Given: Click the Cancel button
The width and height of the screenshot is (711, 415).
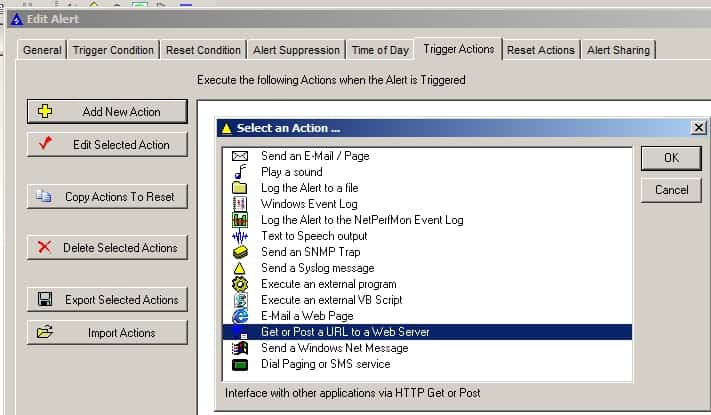Looking at the screenshot, I should point(671,190).
